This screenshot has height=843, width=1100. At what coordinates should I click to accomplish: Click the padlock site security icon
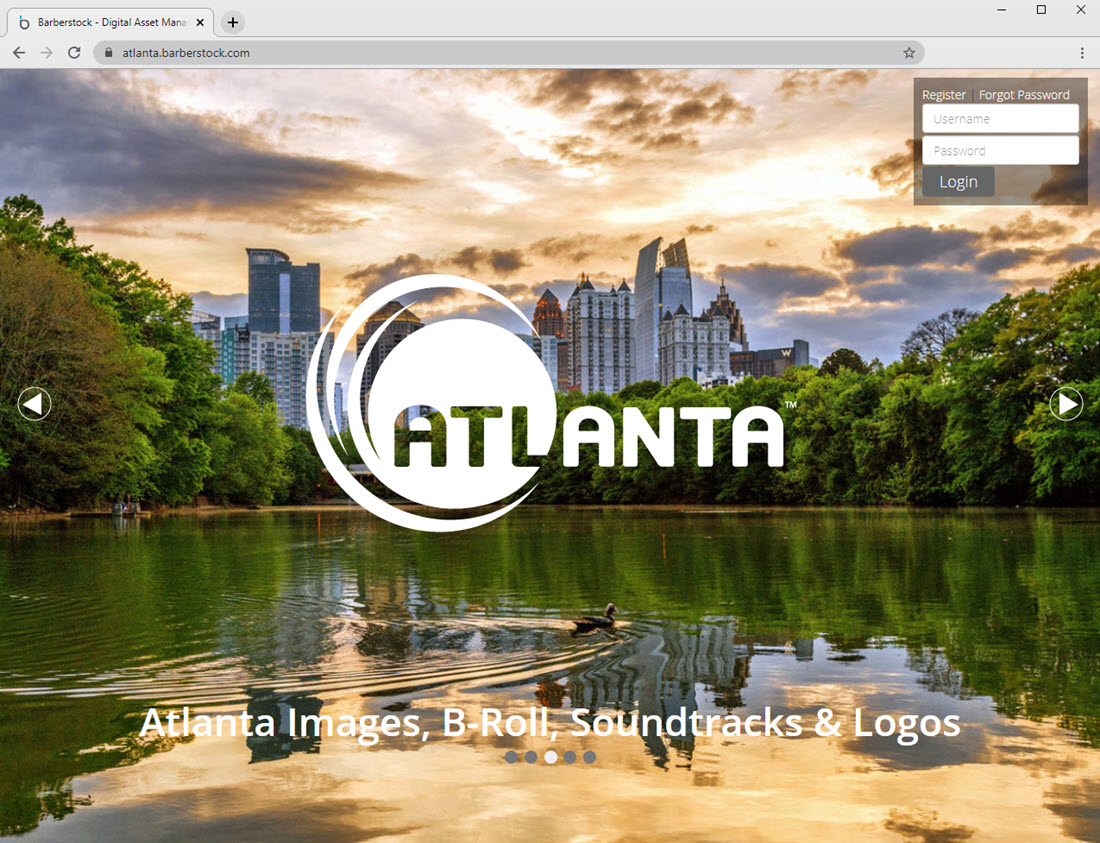click(x=108, y=53)
